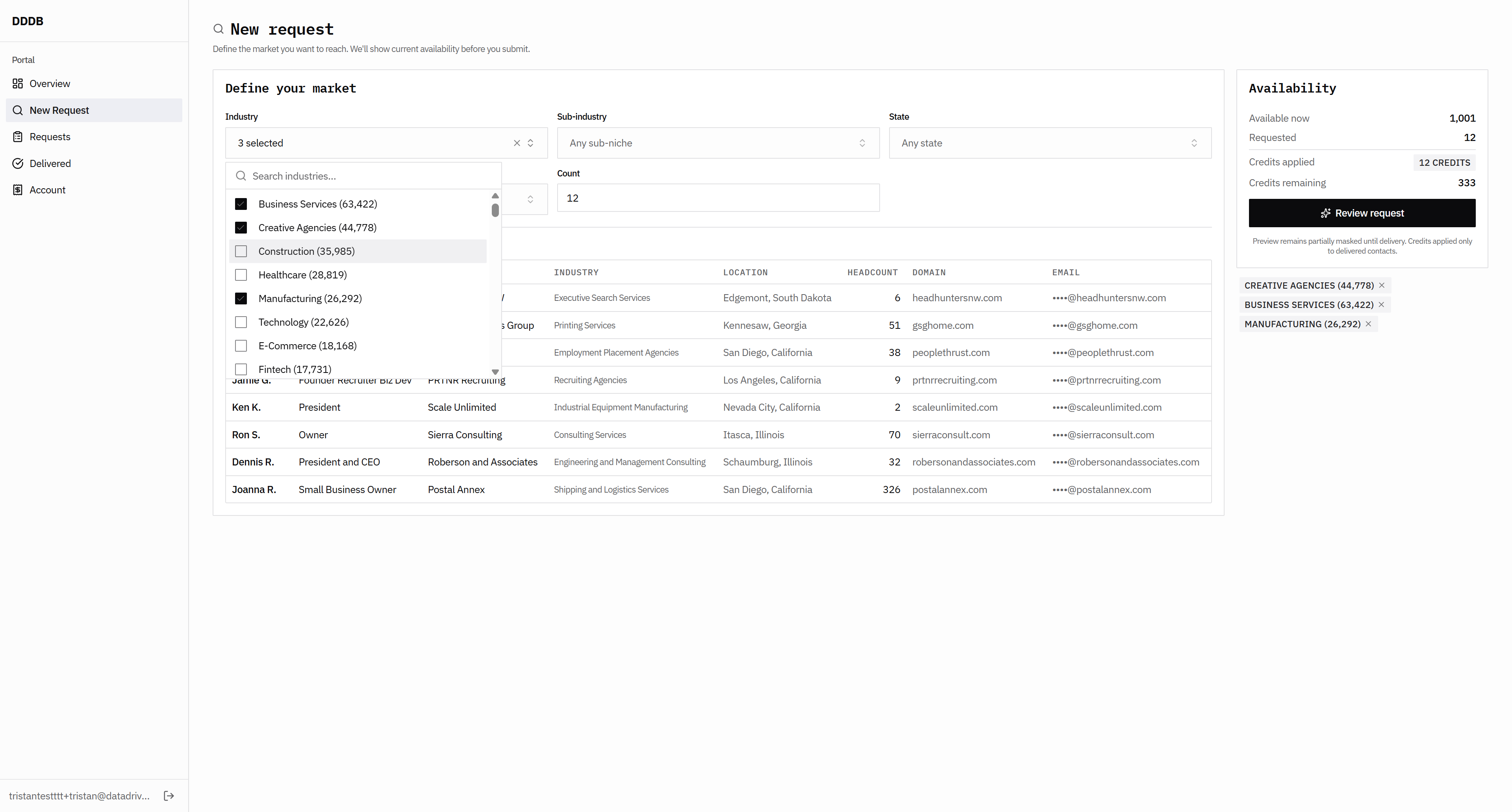Check the Construction checkbox
The height and width of the screenshot is (812, 1512).
[x=241, y=251]
